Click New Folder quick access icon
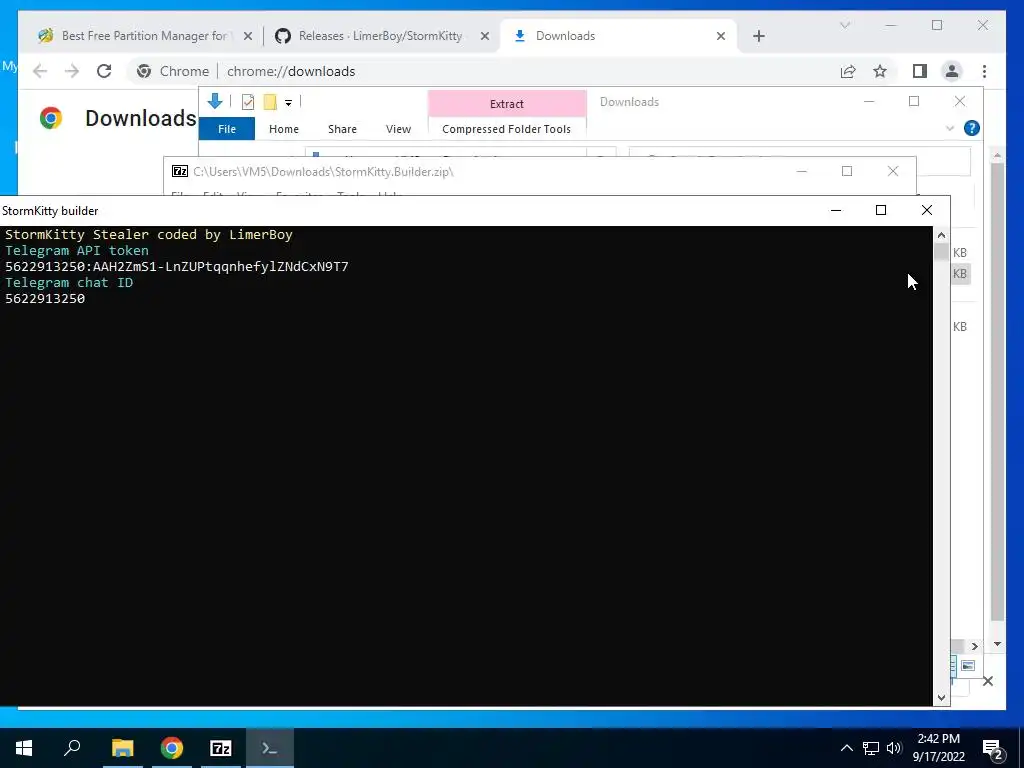The image size is (1024, 768). coord(270,102)
